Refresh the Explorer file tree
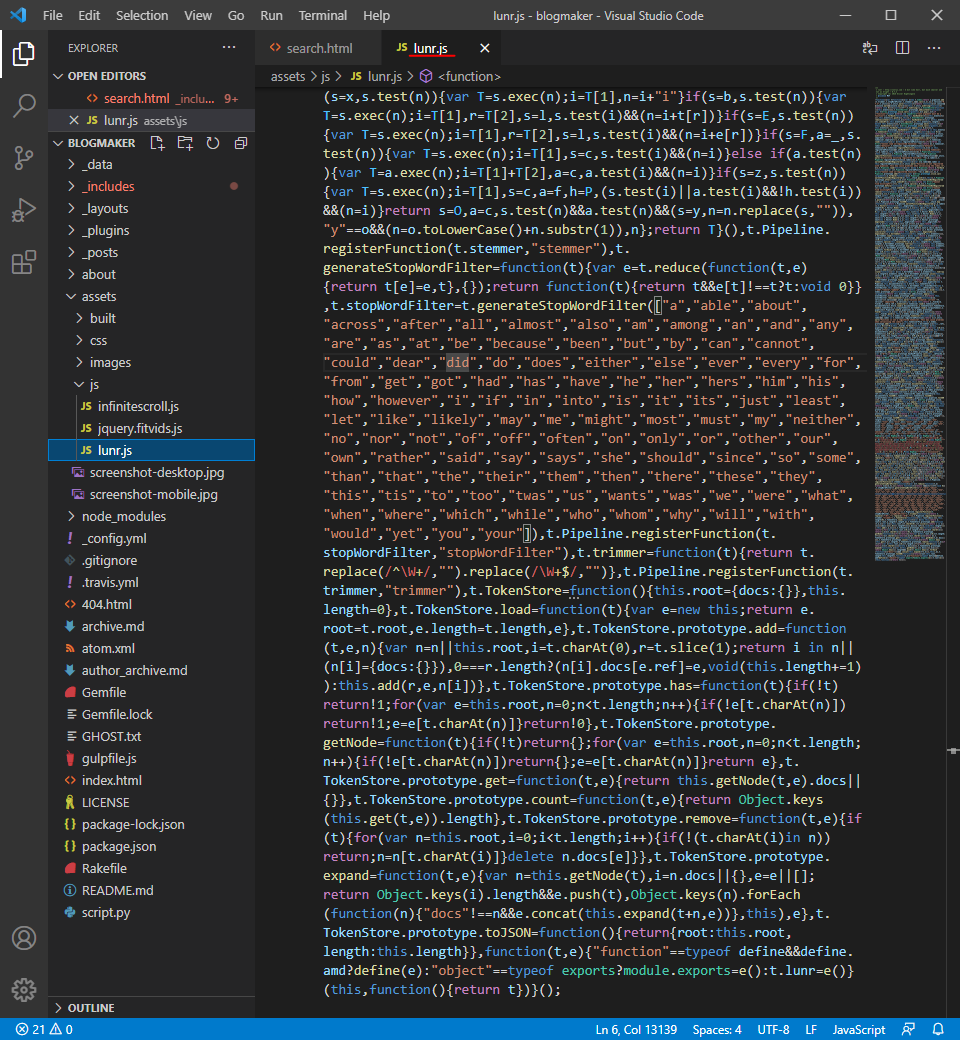 click(213, 143)
